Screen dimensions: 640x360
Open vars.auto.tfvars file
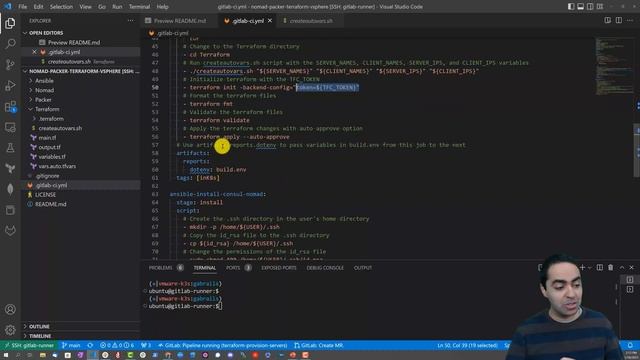57,166
